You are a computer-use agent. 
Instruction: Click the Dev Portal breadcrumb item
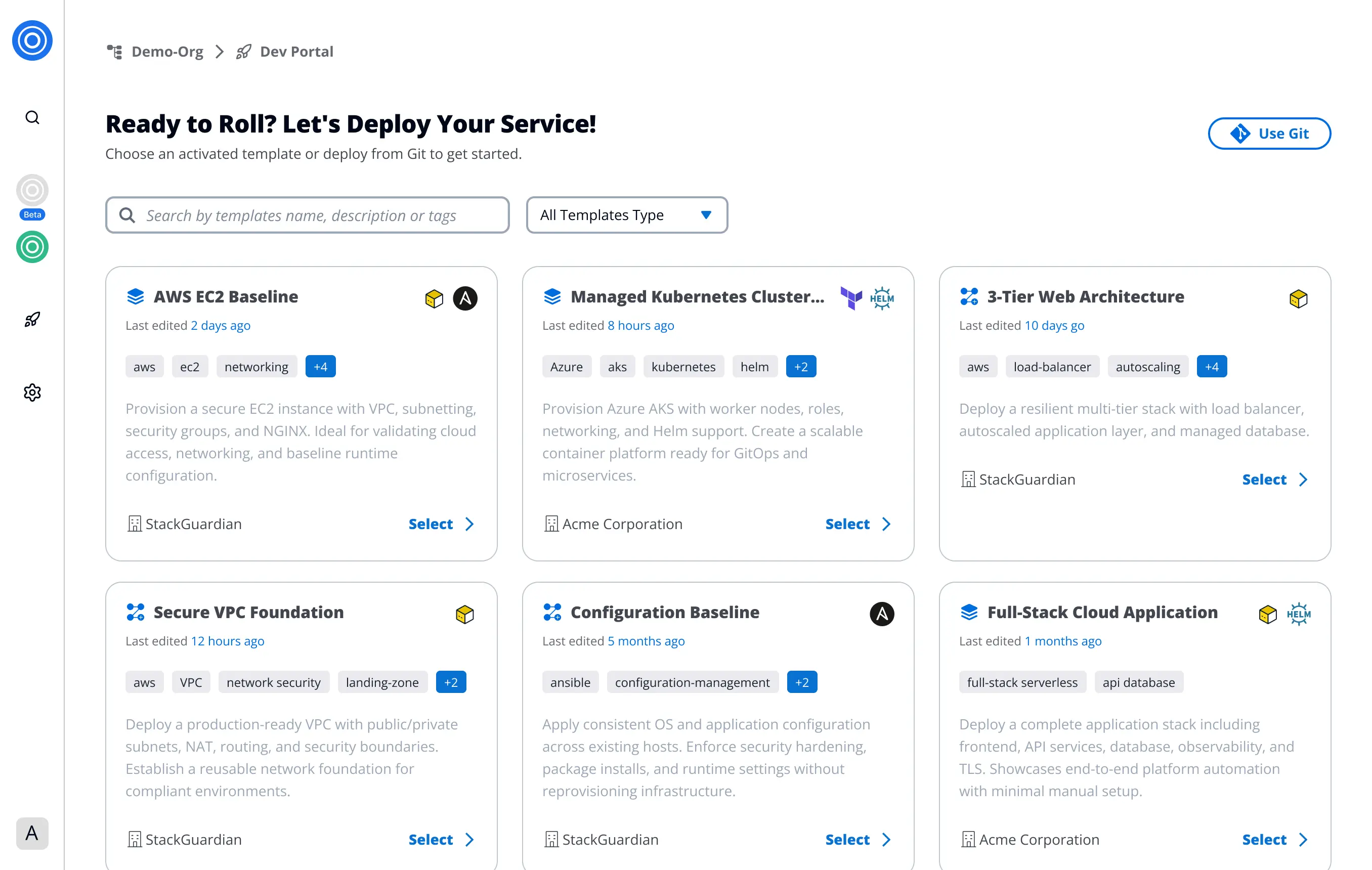click(x=296, y=52)
